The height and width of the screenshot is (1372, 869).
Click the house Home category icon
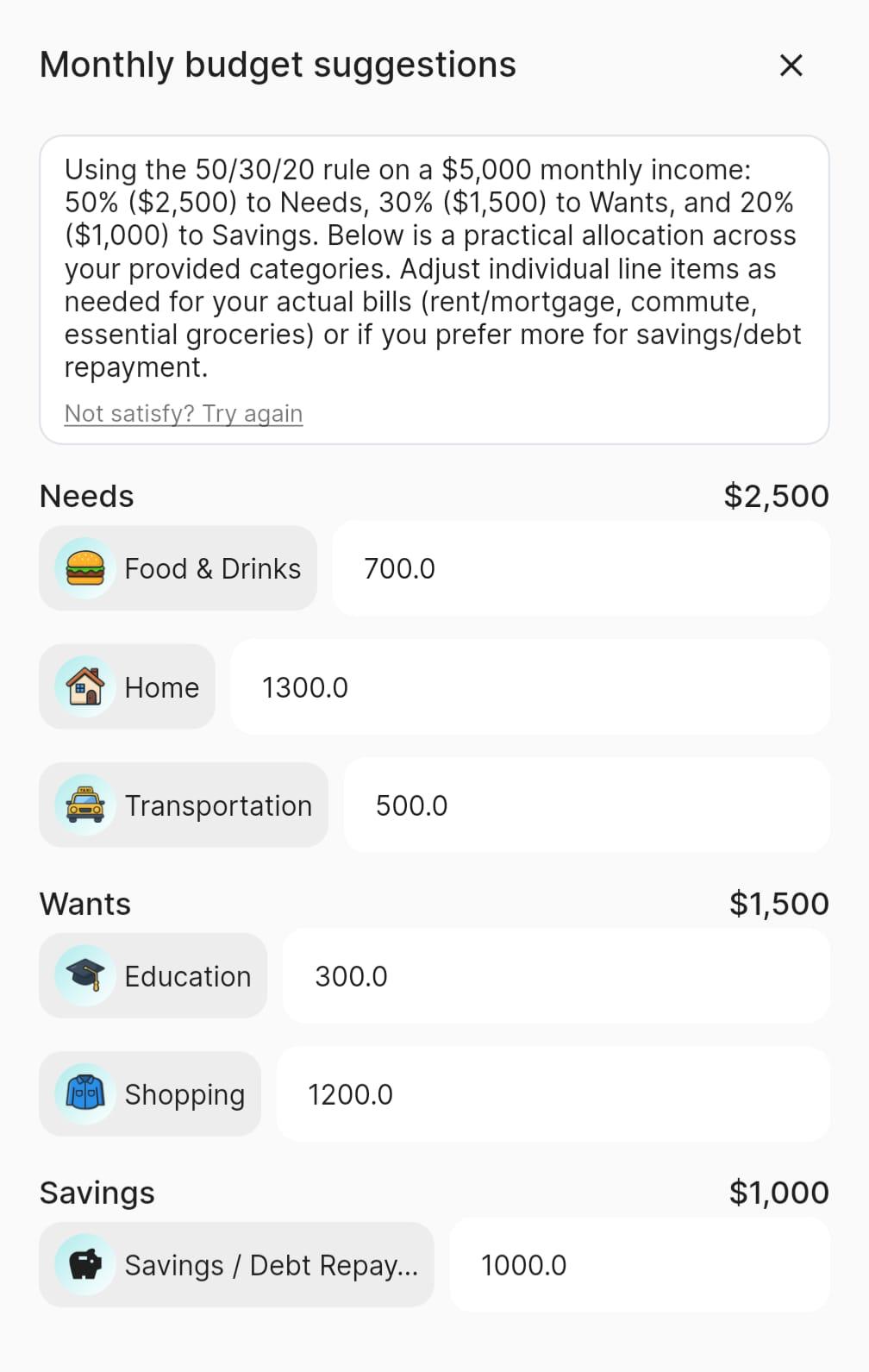84,687
